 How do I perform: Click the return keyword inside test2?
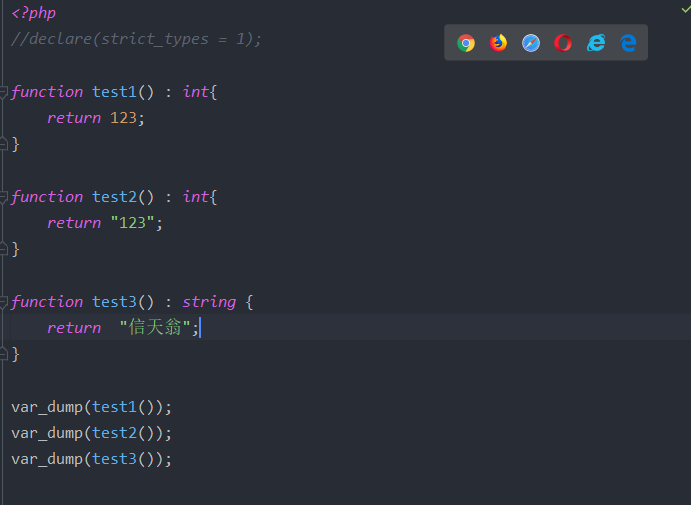[x=74, y=223]
